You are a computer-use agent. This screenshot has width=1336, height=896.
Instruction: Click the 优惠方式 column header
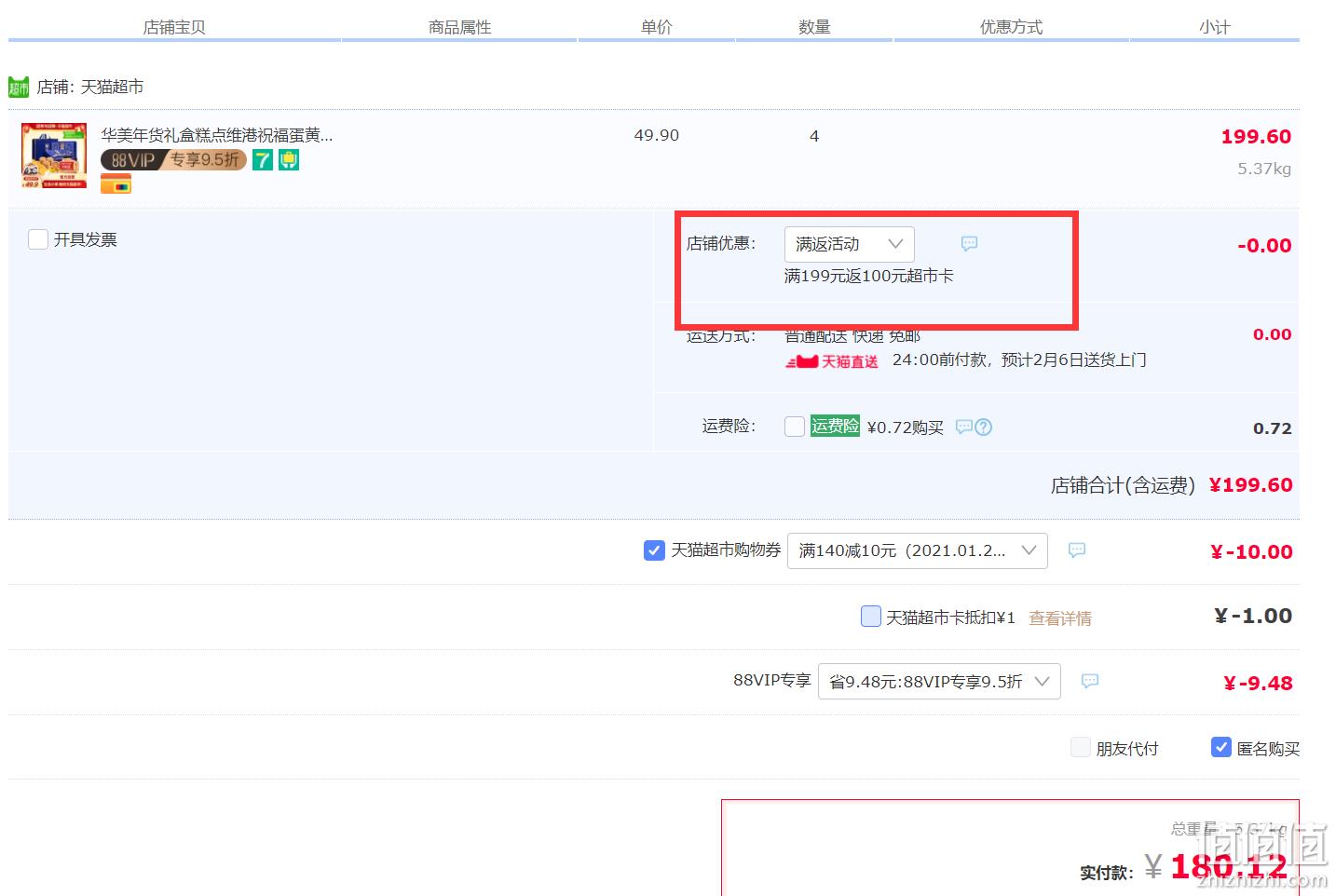tap(1012, 27)
